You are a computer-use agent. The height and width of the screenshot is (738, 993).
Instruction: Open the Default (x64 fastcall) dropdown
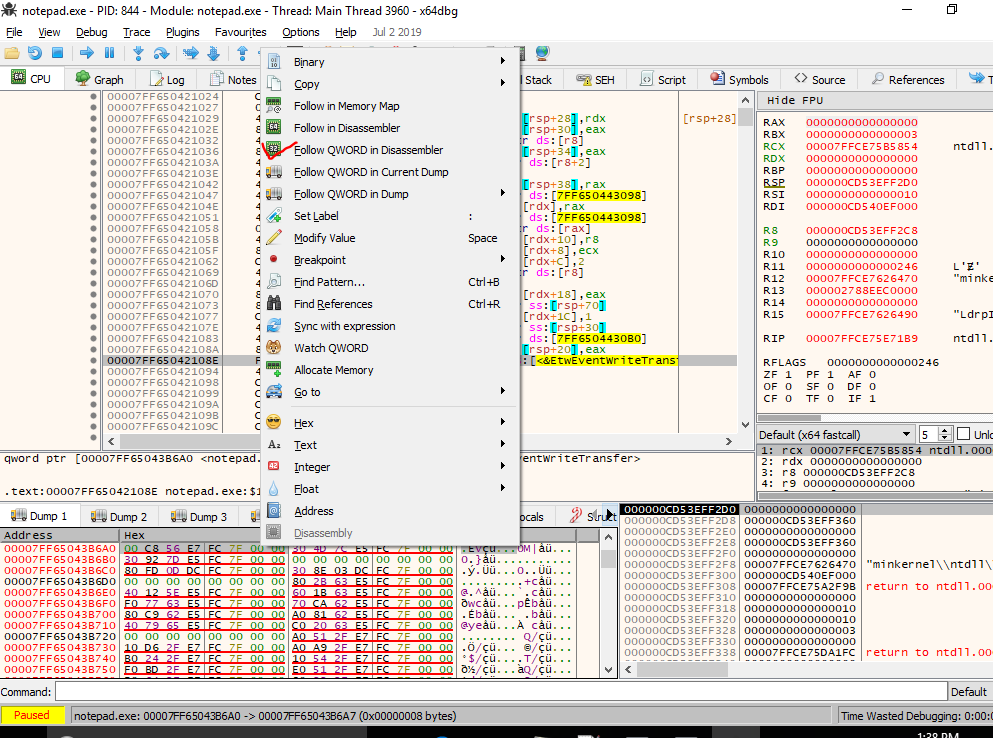(x=835, y=434)
